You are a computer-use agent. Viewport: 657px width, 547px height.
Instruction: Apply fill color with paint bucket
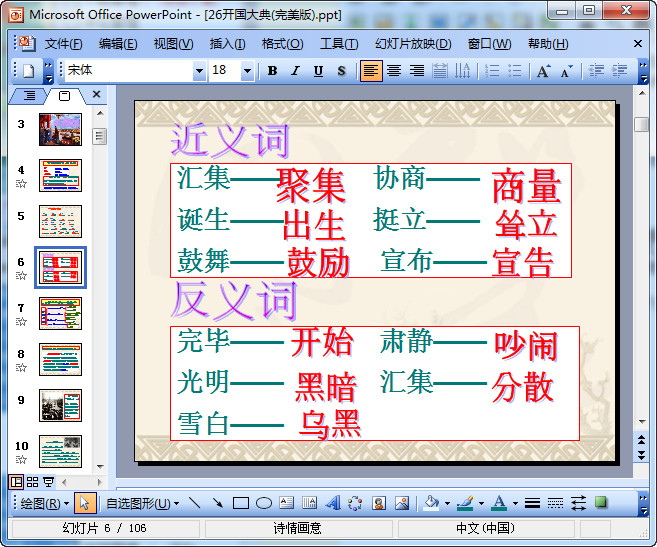coord(431,503)
